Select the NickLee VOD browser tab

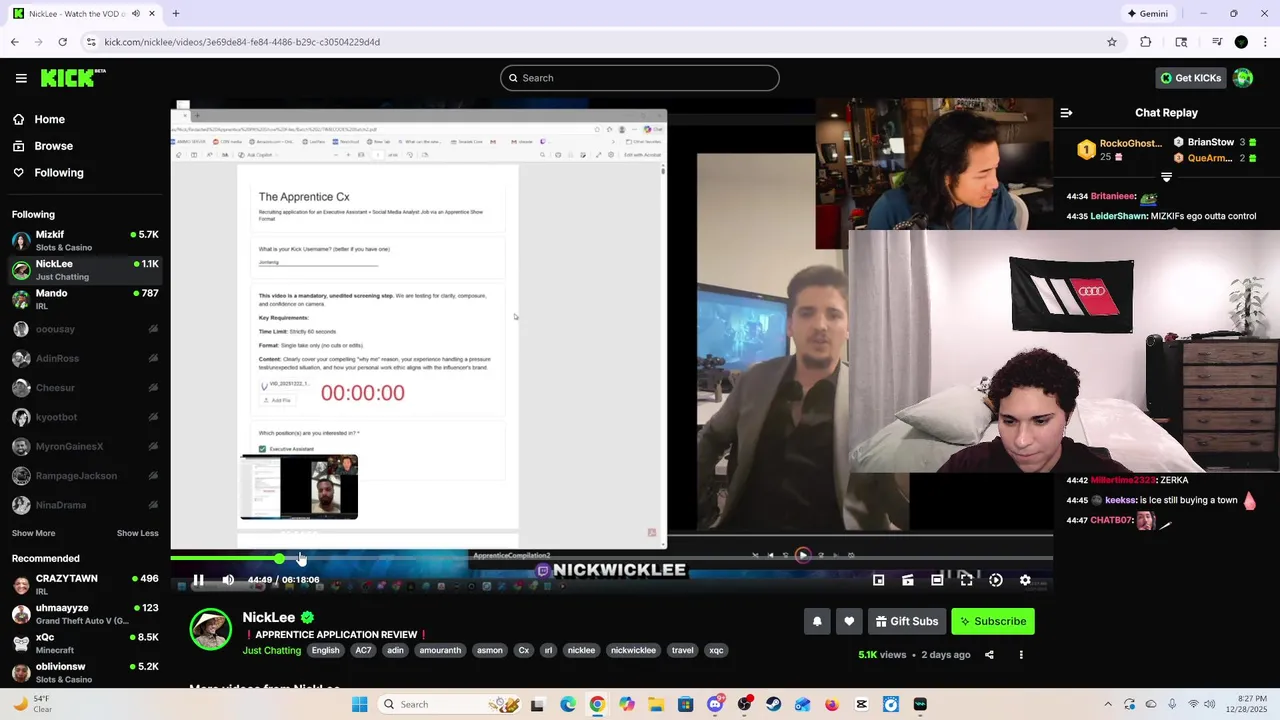click(x=84, y=14)
